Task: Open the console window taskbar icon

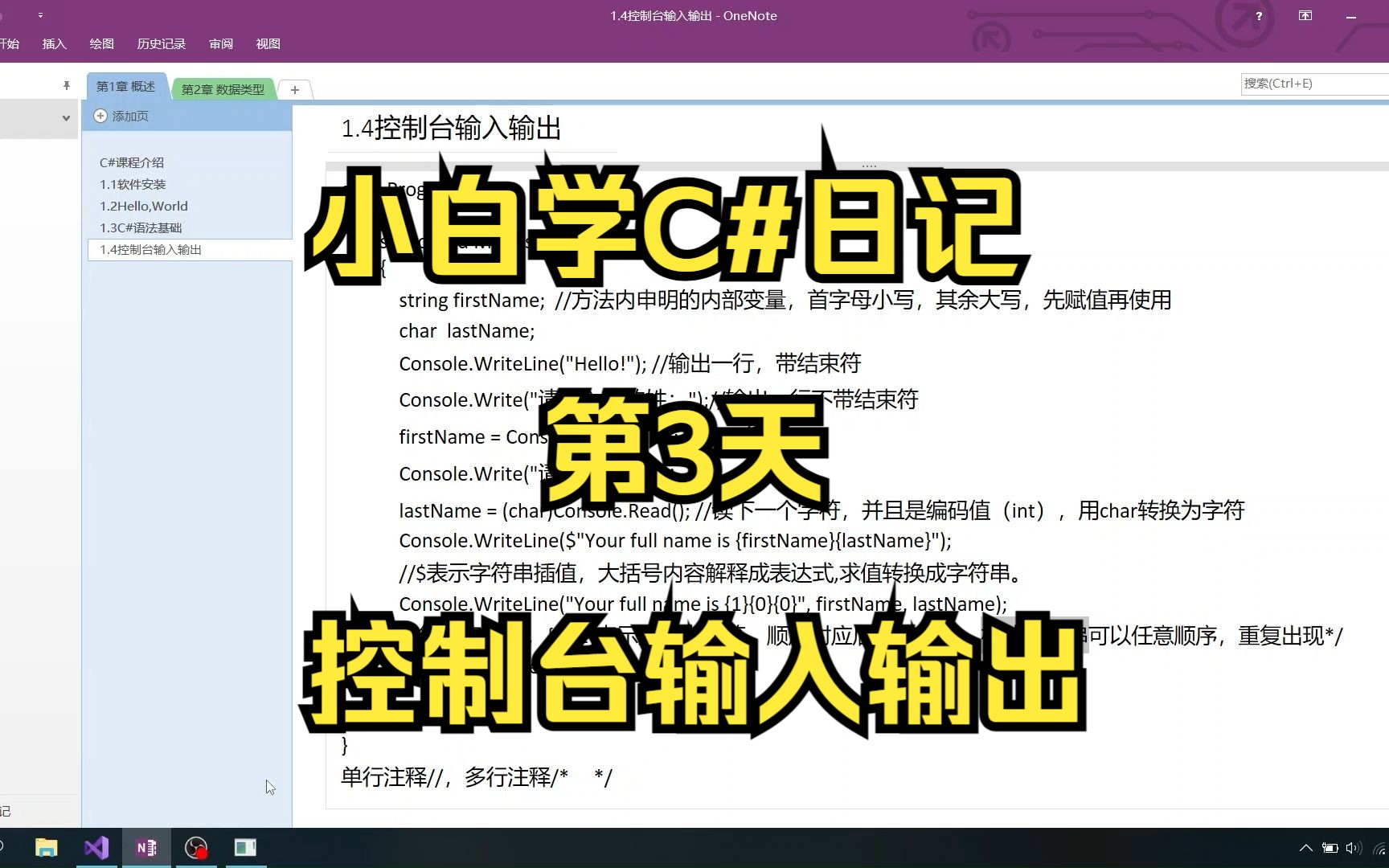Action: tap(245, 848)
